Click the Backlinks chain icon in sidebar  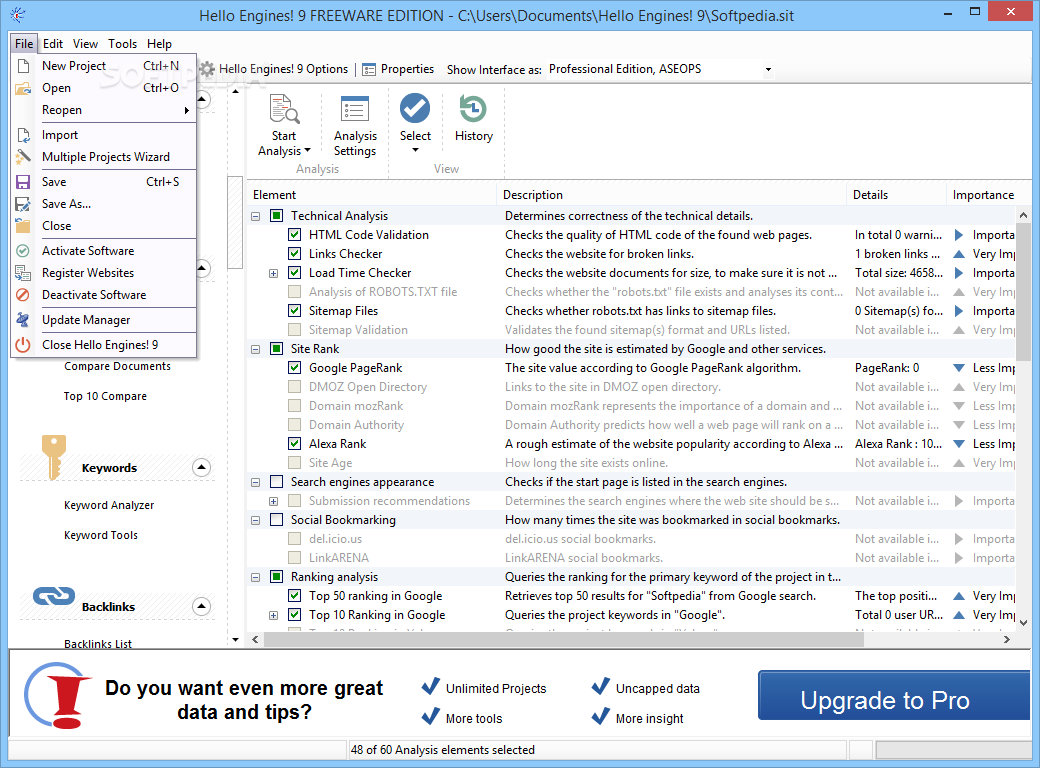point(54,596)
